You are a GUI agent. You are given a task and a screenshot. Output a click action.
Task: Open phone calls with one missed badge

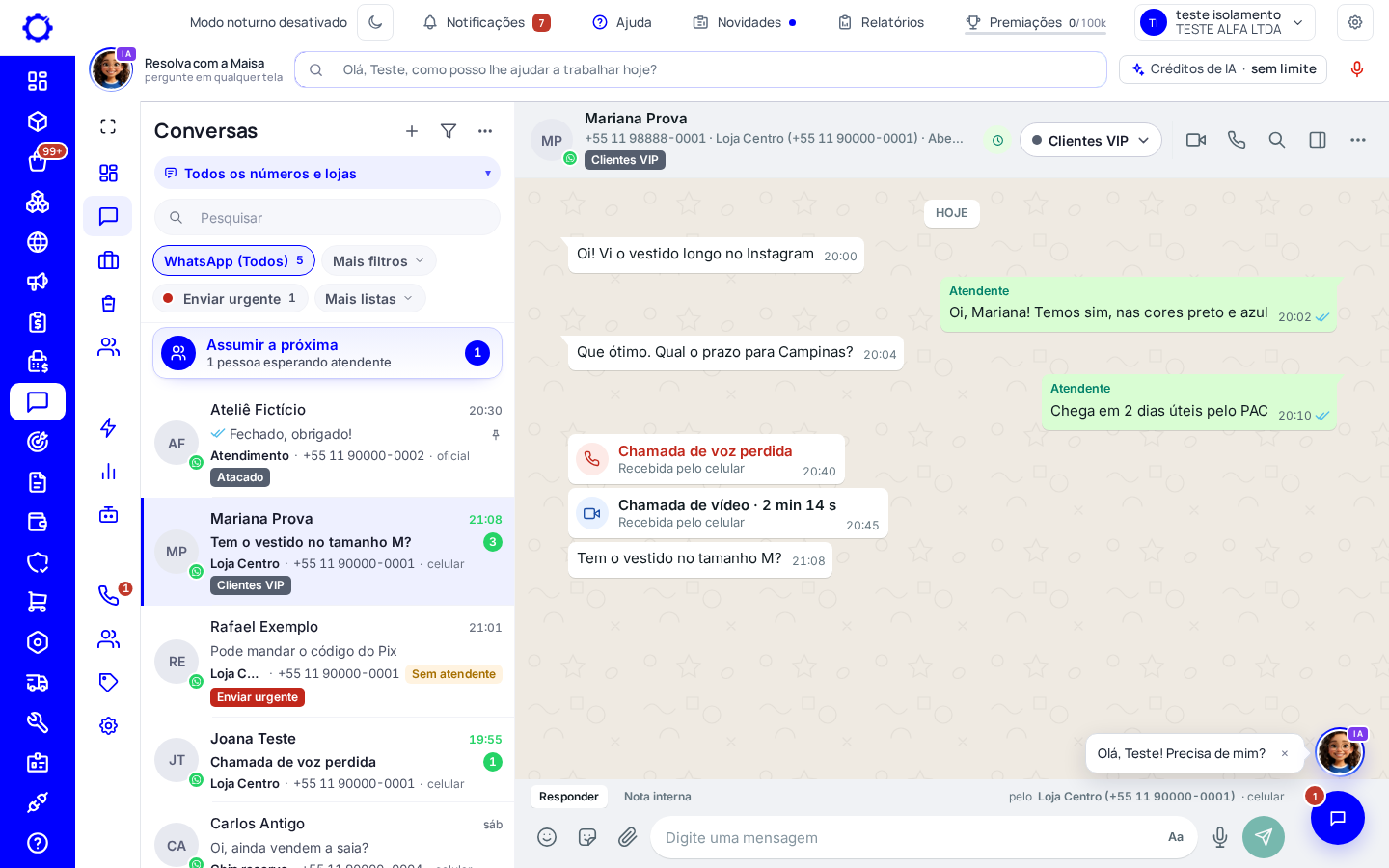point(109,595)
